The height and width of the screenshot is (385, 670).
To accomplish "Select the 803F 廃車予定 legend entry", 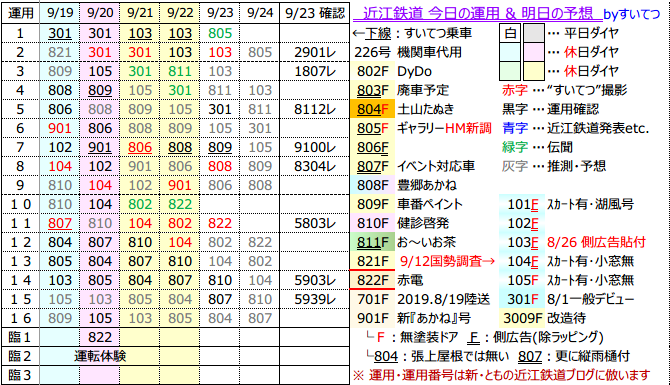I will pos(403,90).
